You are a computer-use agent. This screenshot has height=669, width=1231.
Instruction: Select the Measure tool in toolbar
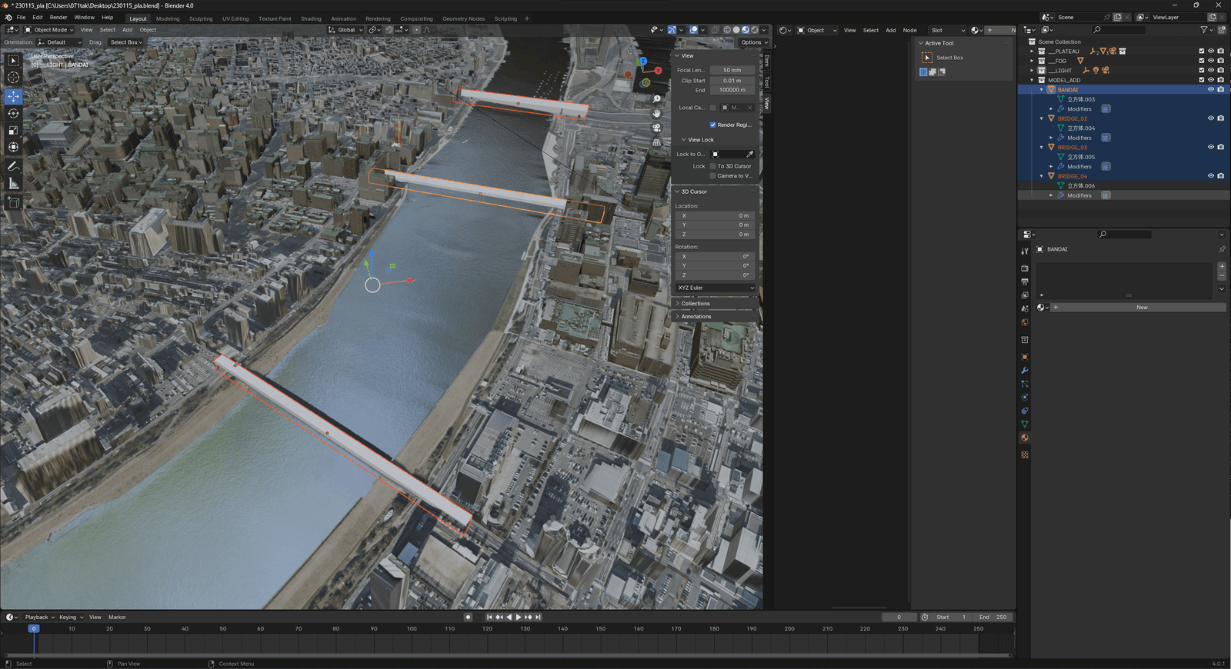(13, 183)
